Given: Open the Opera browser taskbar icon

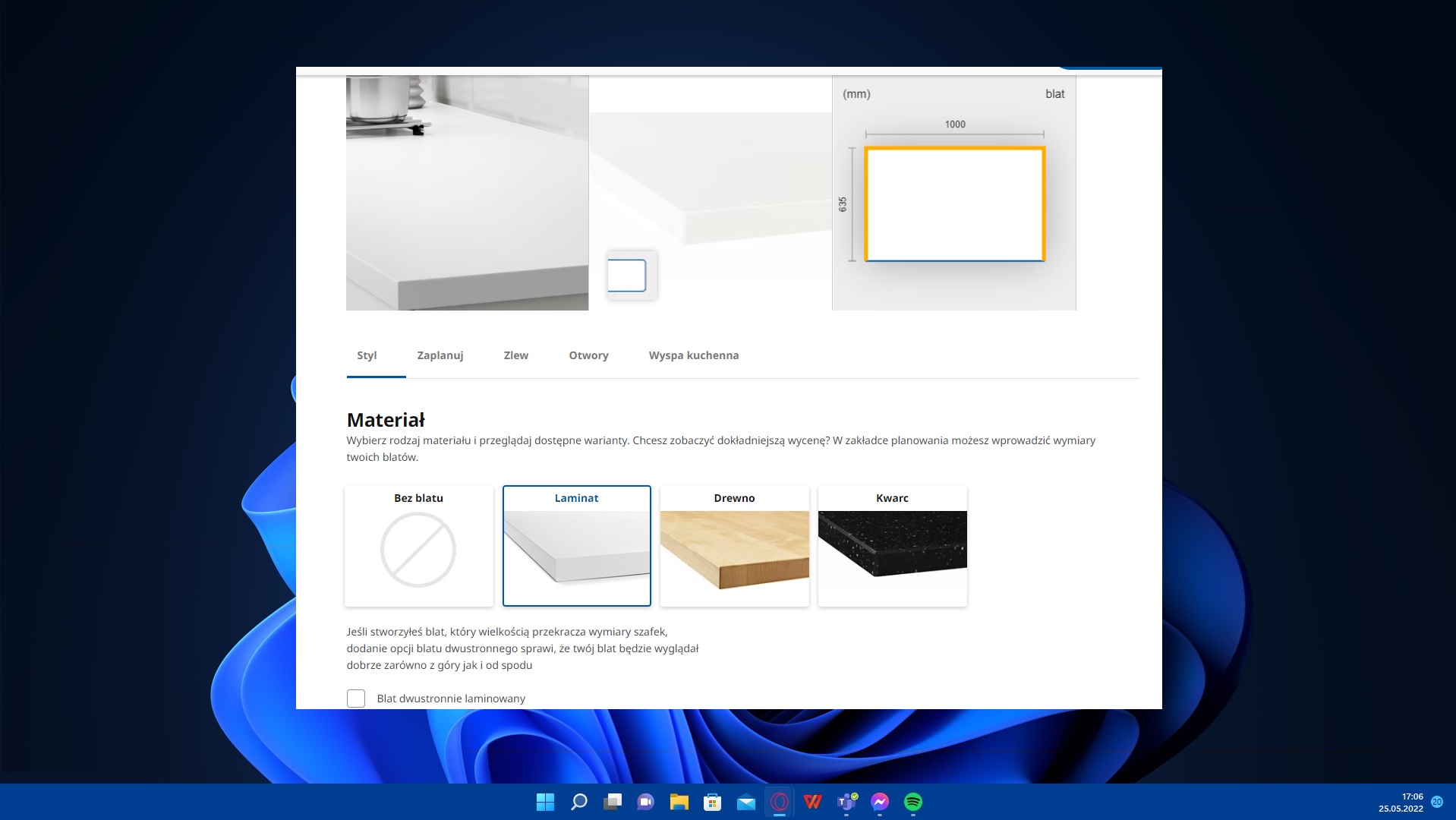Looking at the screenshot, I should pyautogui.click(x=779, y=802).
